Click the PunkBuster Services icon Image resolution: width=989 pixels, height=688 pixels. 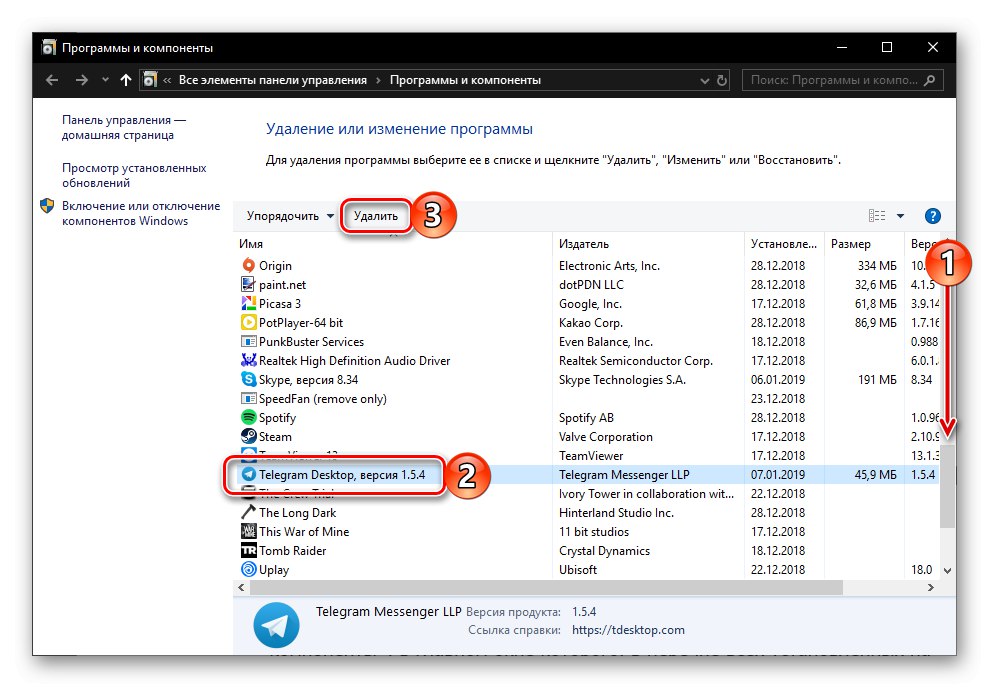(249, 342)
